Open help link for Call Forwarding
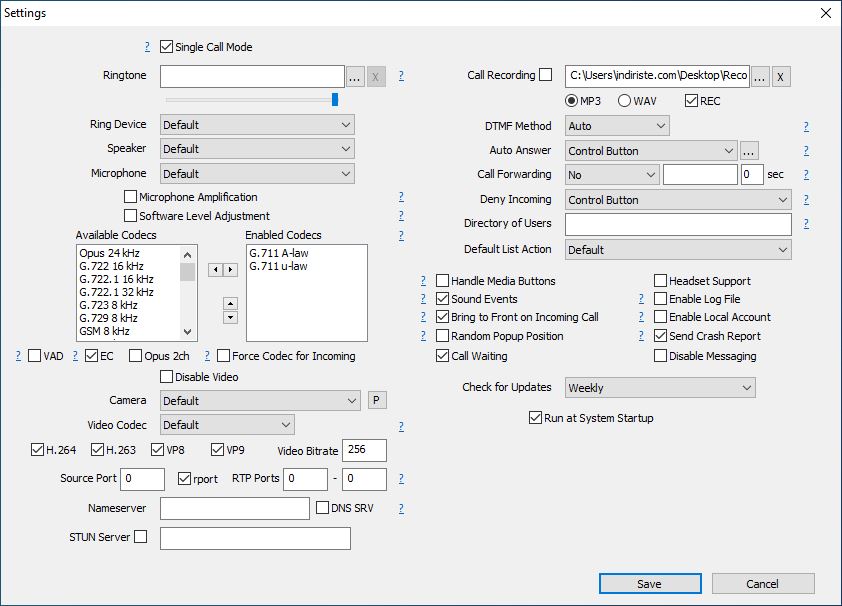842x606 pixels. click(x=806, y=174)
